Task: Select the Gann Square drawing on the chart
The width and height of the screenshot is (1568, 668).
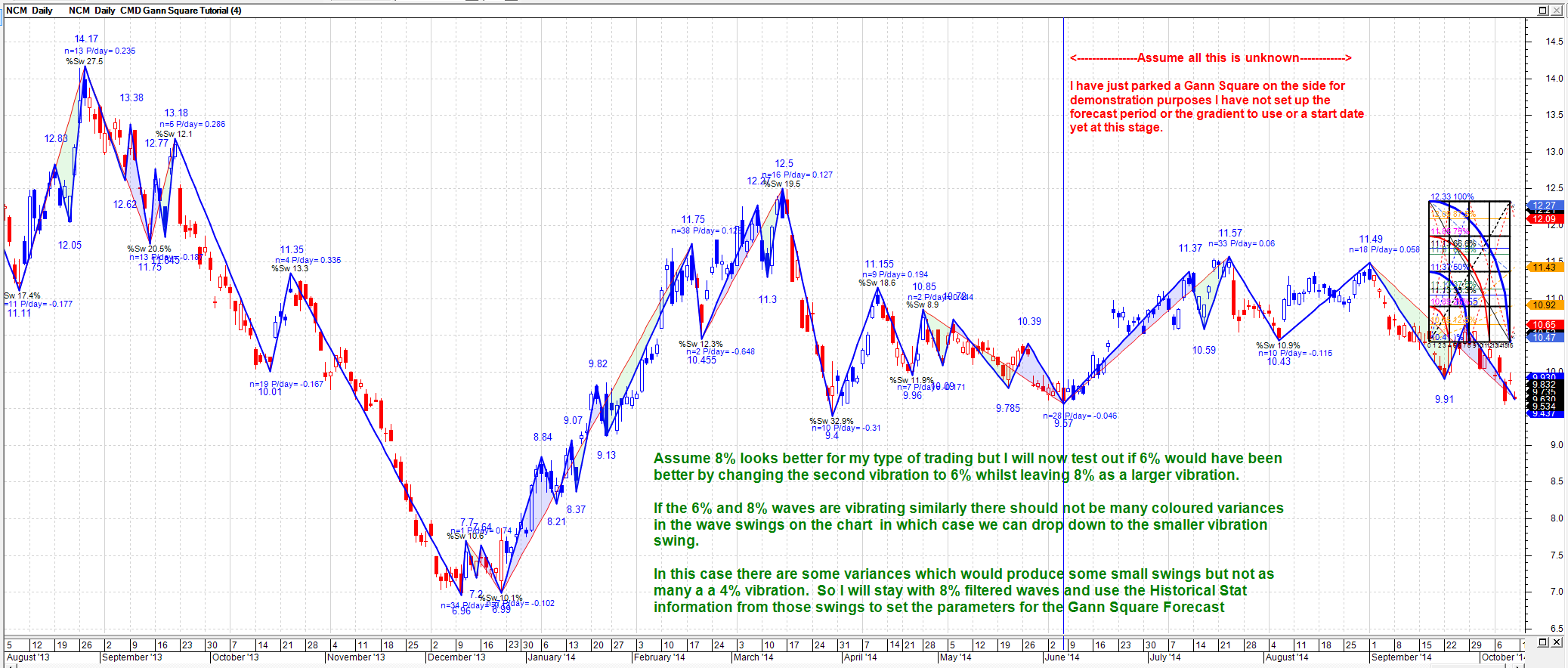Action: pos(1469,271)
